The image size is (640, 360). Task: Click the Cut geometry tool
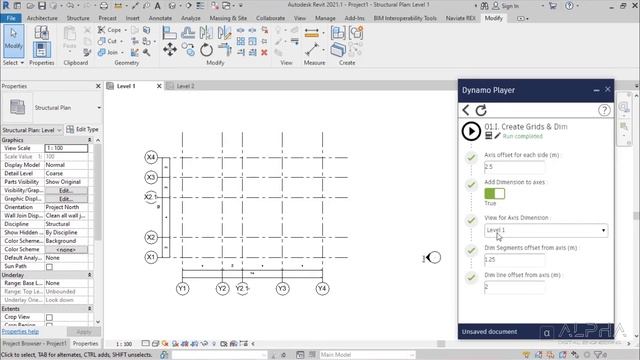(x=107, y=41)
